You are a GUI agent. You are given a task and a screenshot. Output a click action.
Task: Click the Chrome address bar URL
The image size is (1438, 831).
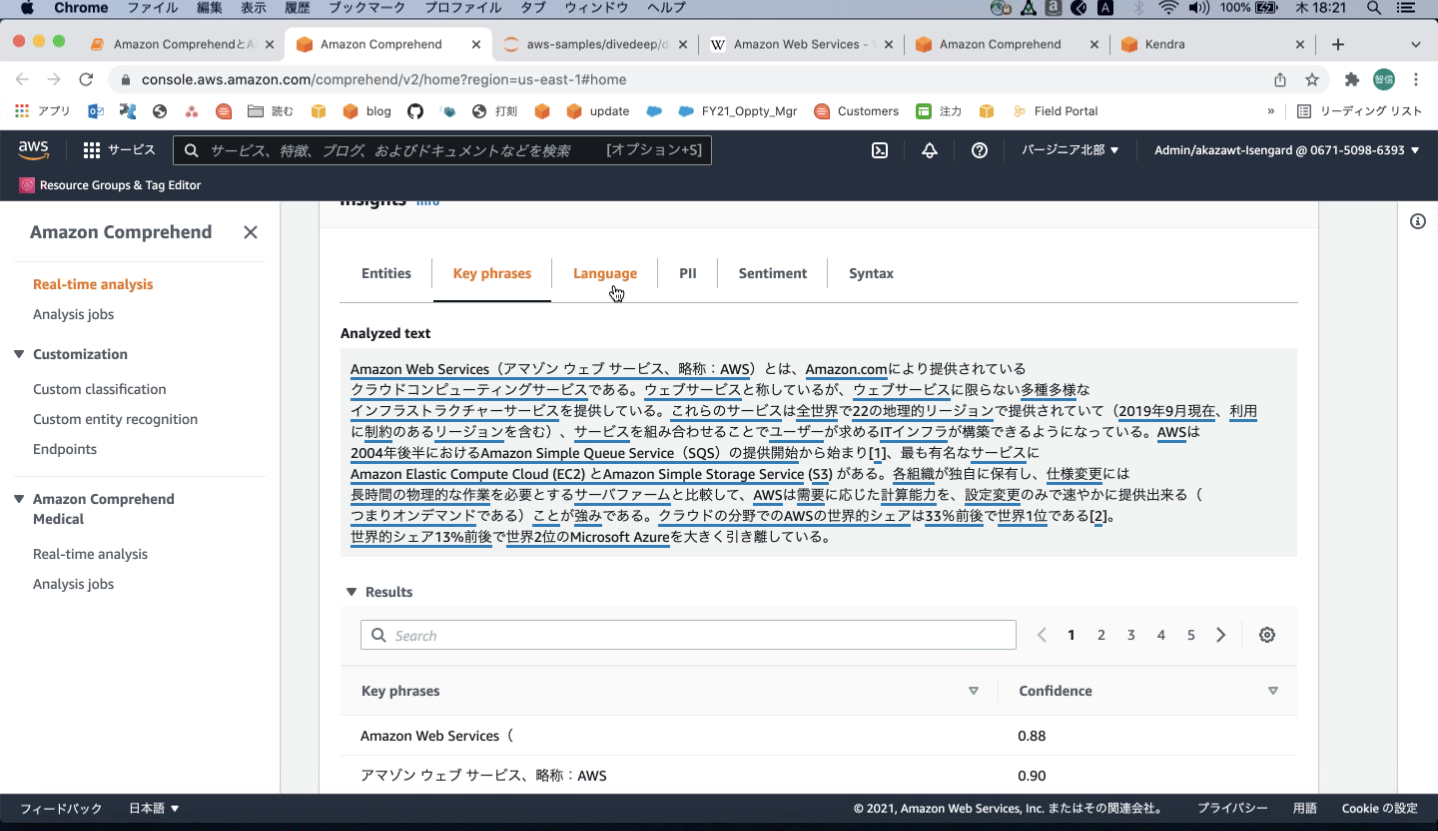384,79
